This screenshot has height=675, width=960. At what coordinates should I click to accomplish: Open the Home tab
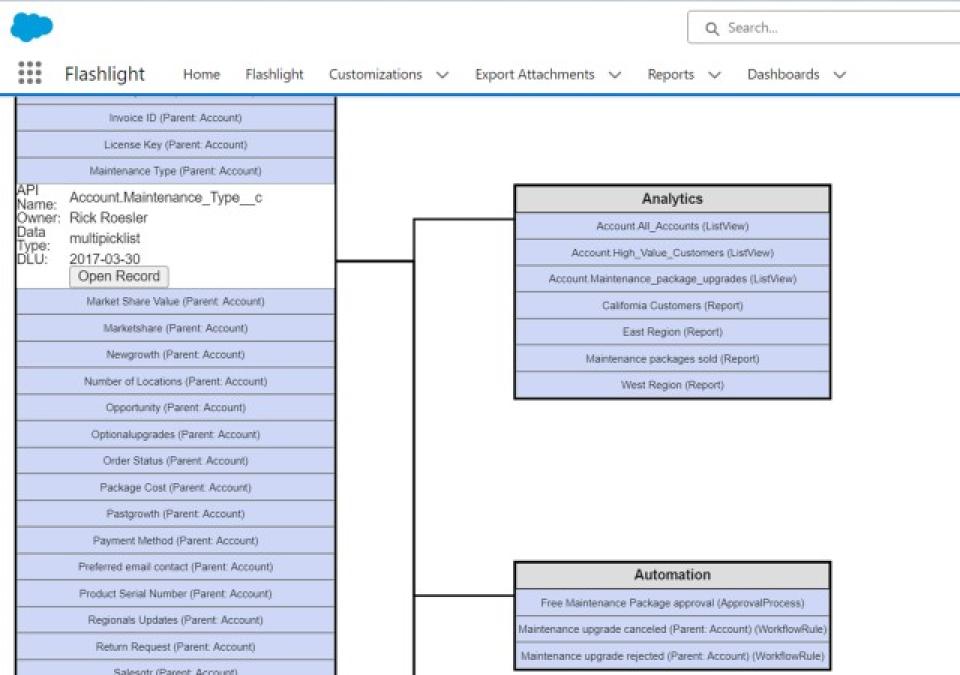tap(201, 74)
